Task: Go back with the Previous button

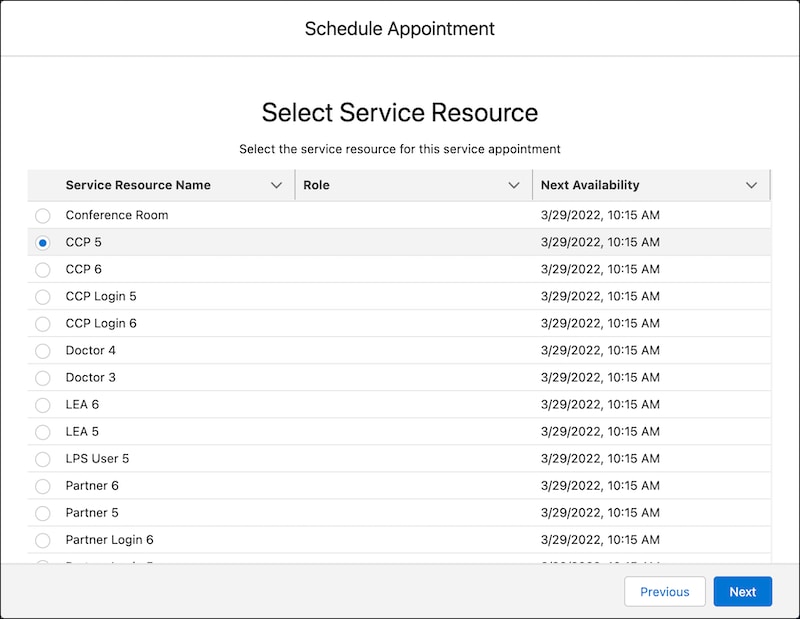Action: pos(665,592)
